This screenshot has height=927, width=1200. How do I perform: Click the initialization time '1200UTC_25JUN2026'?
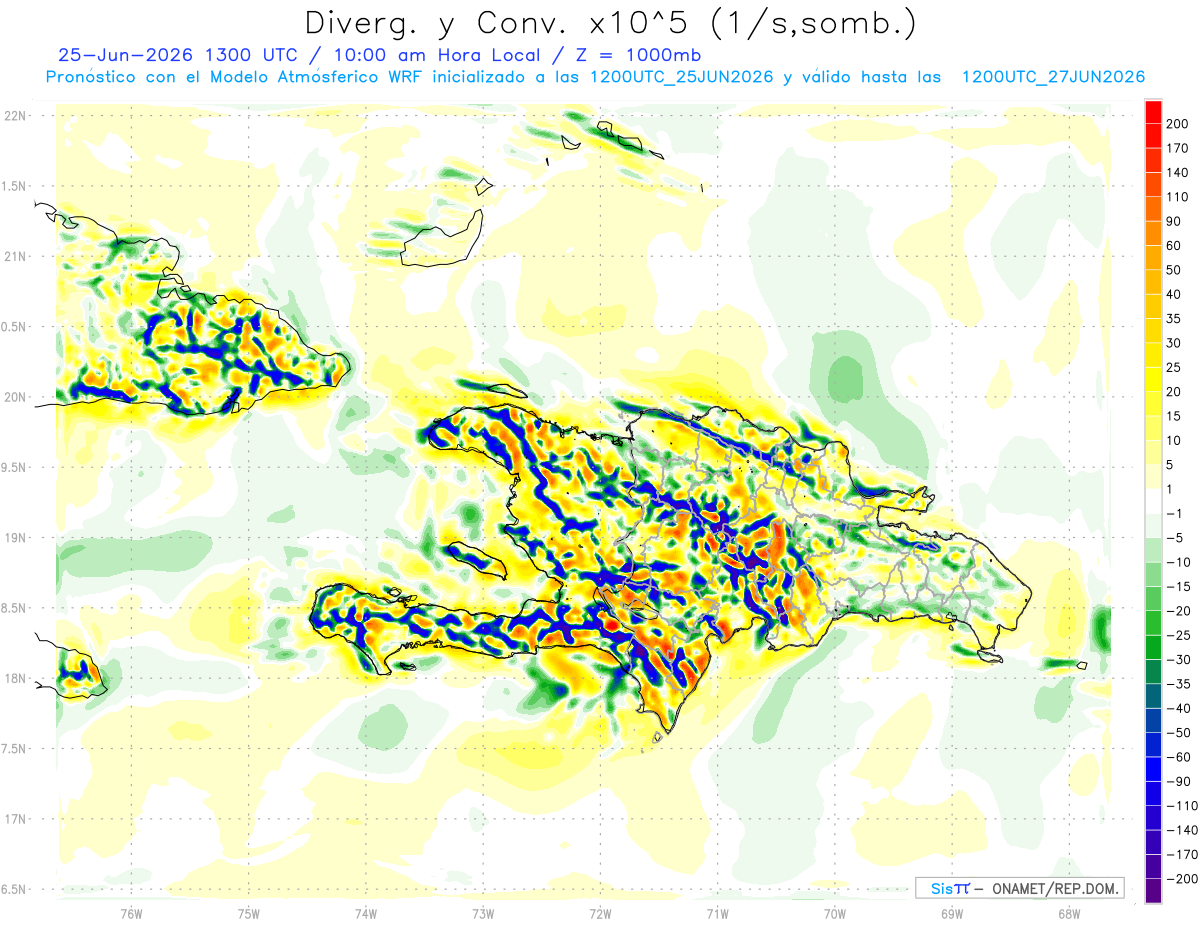pyautogui.click(x=682, y=77)
